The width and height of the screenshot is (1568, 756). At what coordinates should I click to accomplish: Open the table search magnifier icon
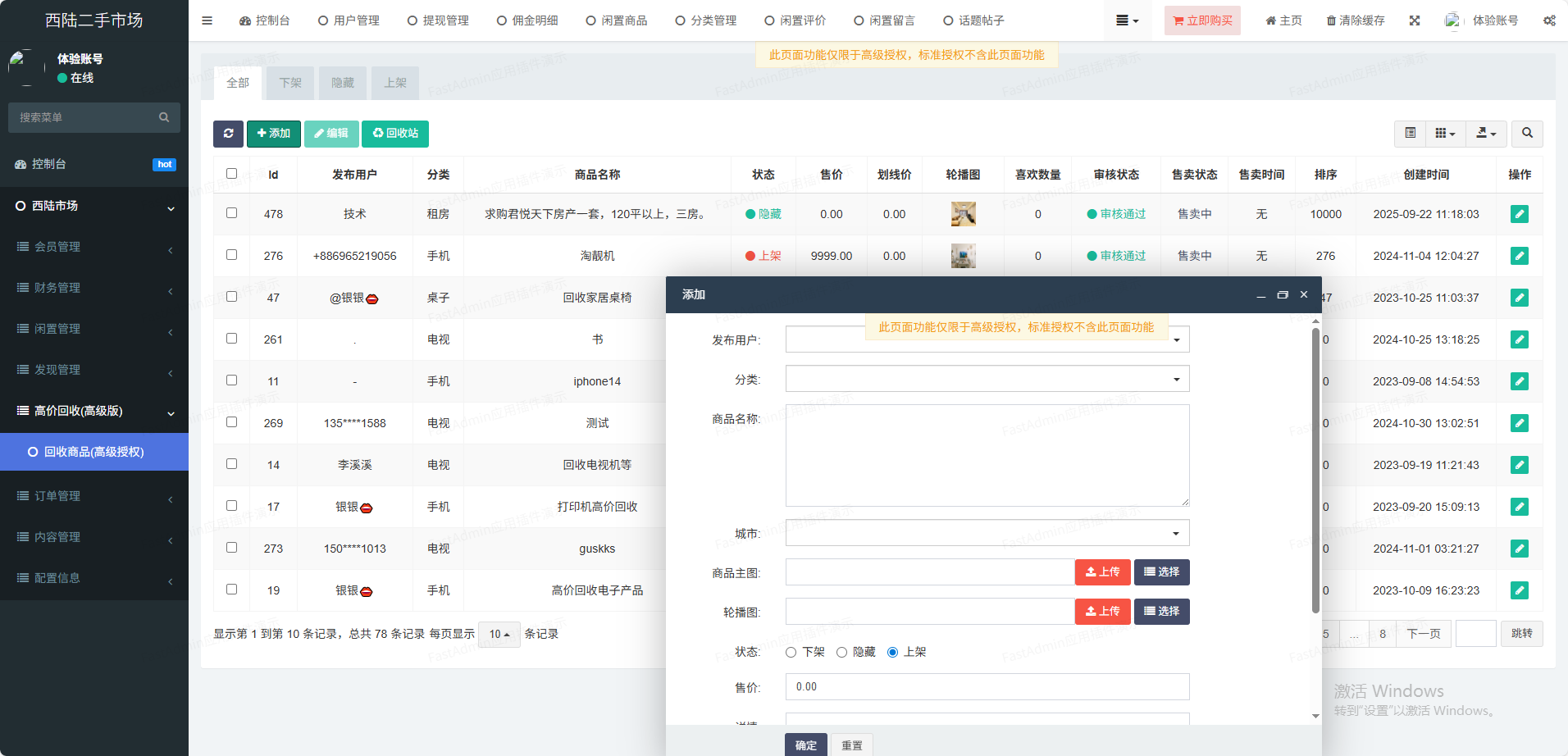(x=1527, y=134)
